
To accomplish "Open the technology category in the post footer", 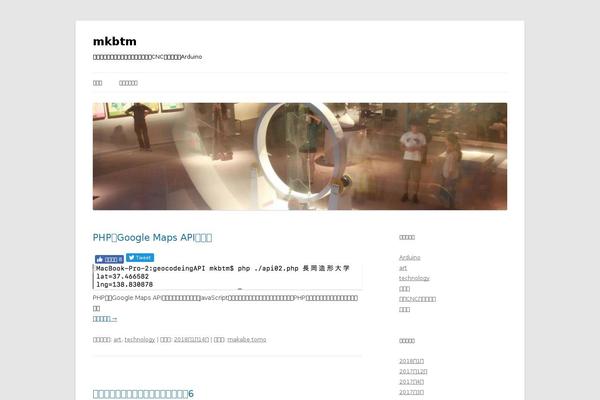I will (x=140, y=340).
